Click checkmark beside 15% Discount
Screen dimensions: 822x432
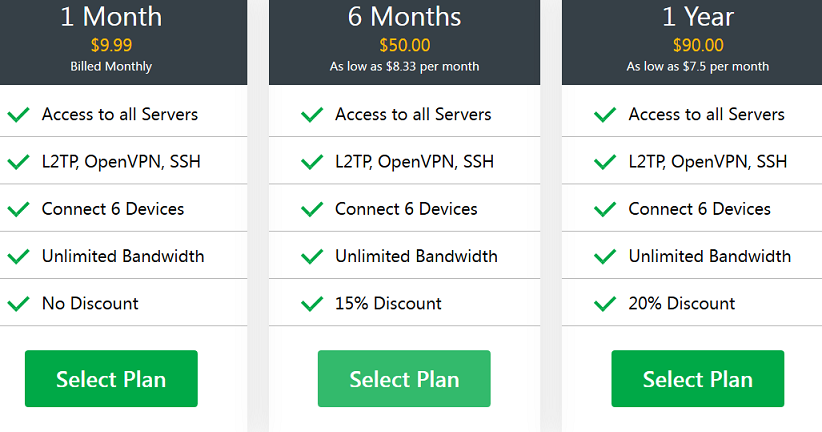click(311, 304)
